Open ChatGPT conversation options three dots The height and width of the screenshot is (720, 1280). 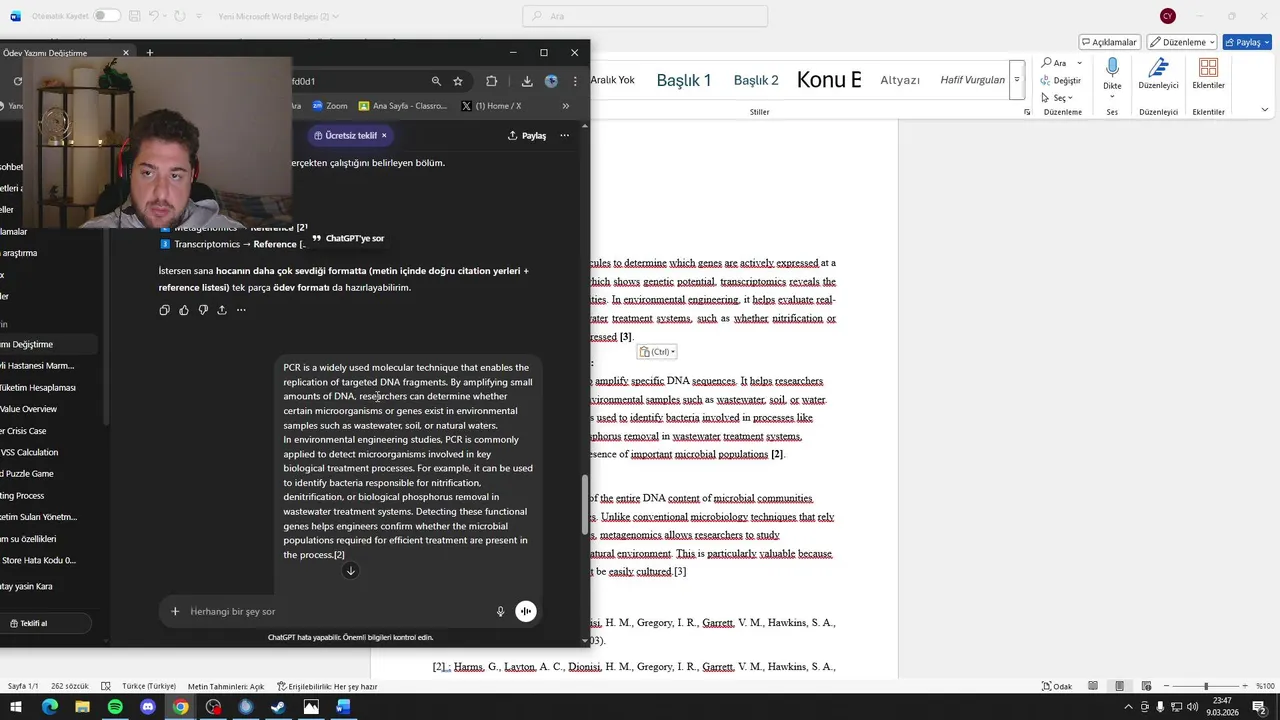click(565, 135)
